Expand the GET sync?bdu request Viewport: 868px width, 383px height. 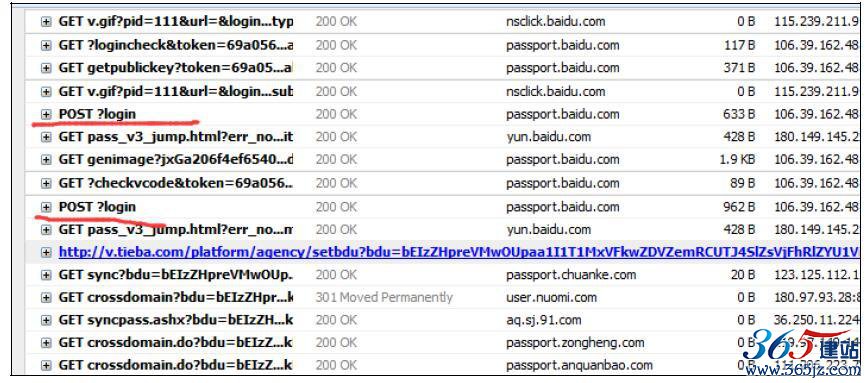[x=46, y=275]
